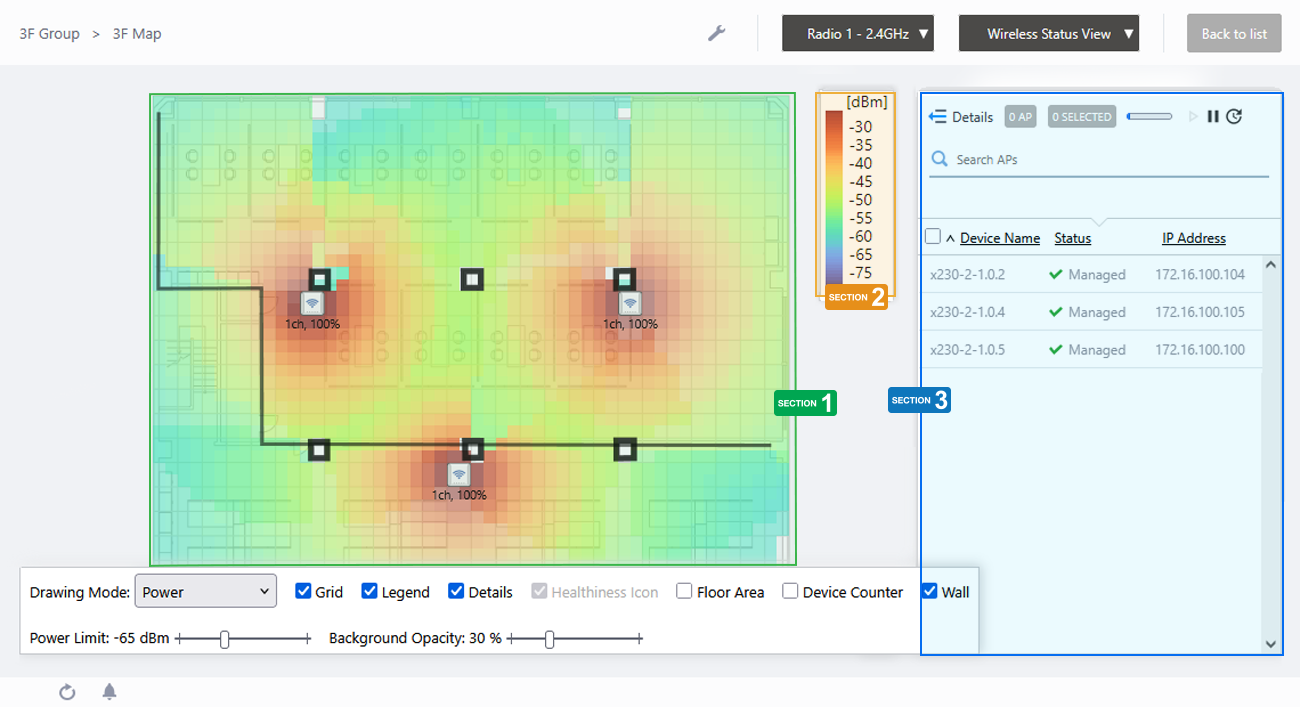Image resolution: width=1300 pixels, height=707 pixels.
Task: Click the Back to list button
Action: point(1233,34)
